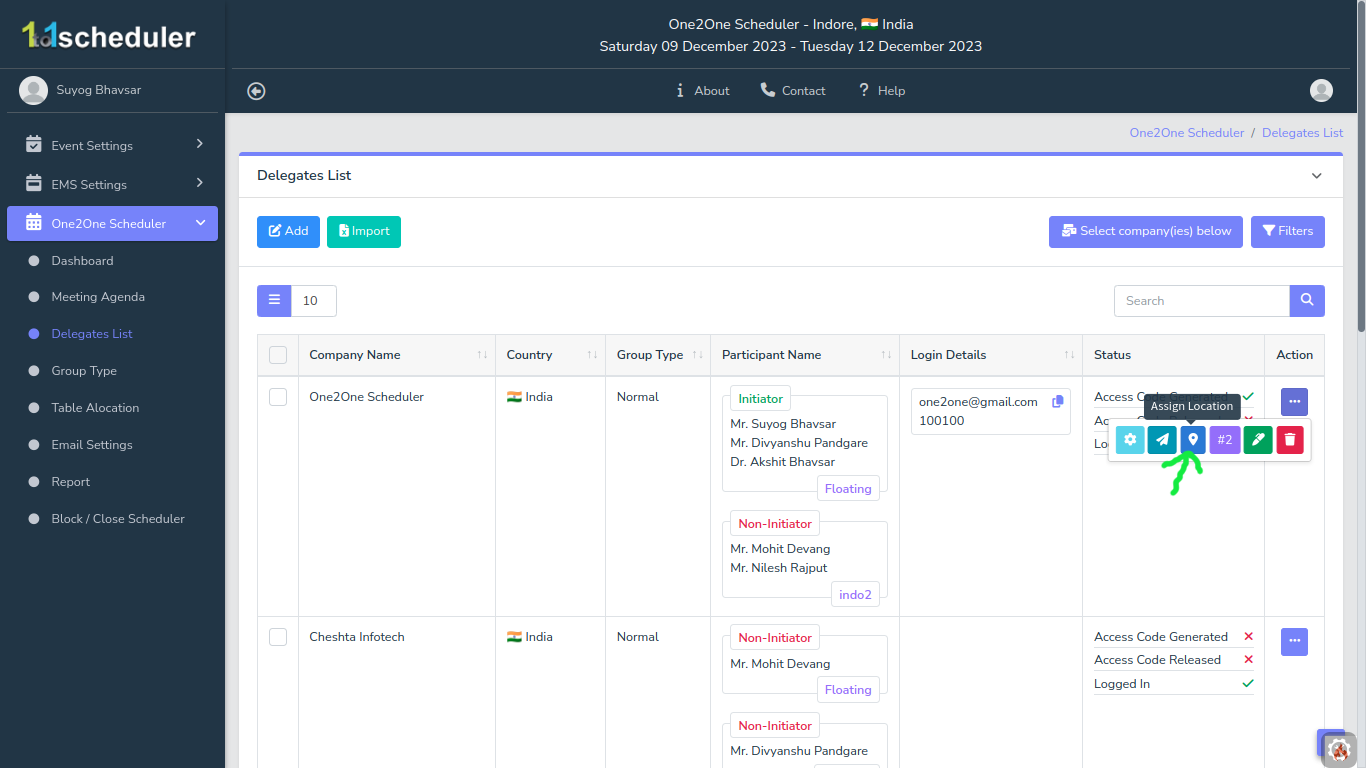Open Dashboard in the sidebar
Viewport: 1366px width, 768px height.
click(x=82, y=261)
